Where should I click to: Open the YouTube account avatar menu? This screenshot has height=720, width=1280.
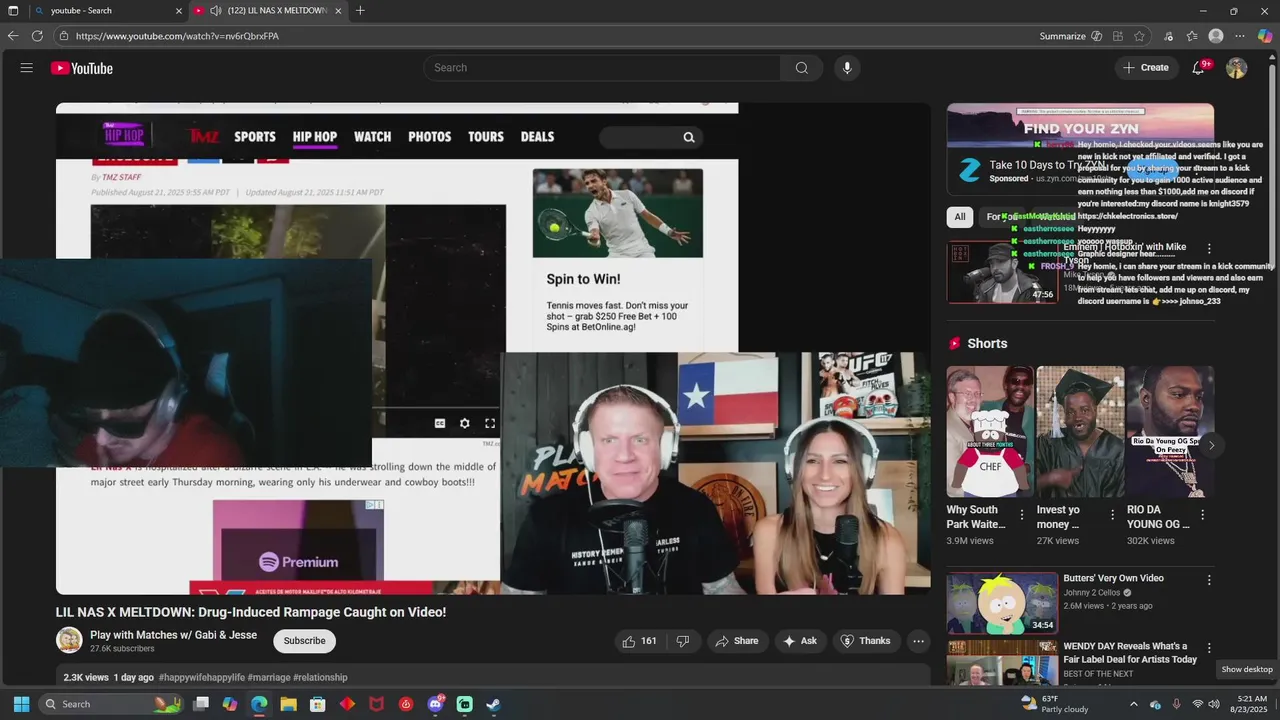tap(1237, 68)
